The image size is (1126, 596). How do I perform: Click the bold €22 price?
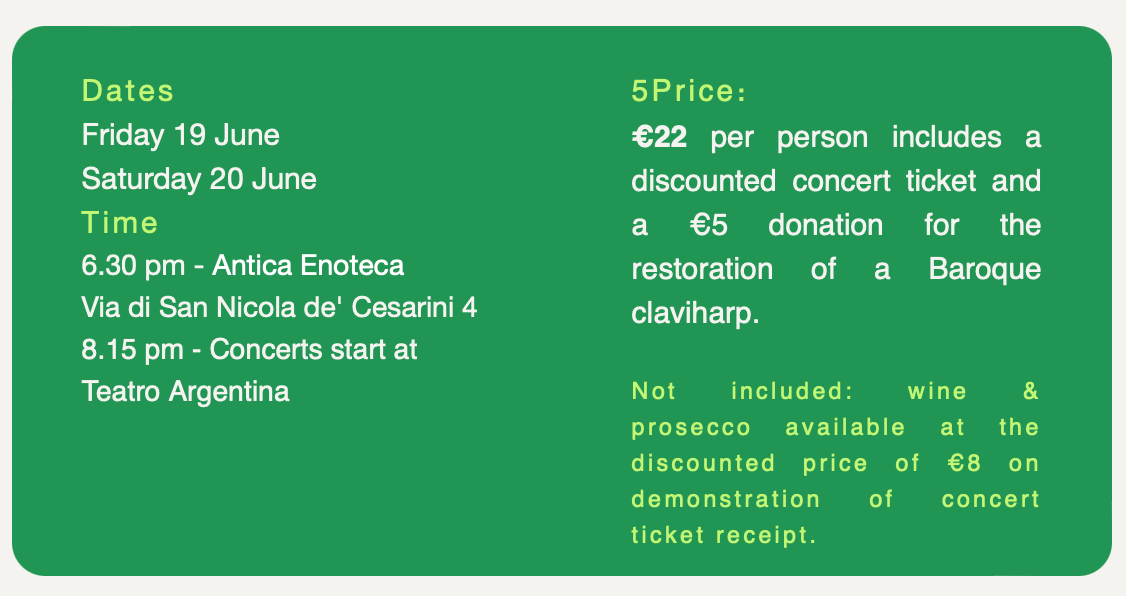click(x=660, y=137)
